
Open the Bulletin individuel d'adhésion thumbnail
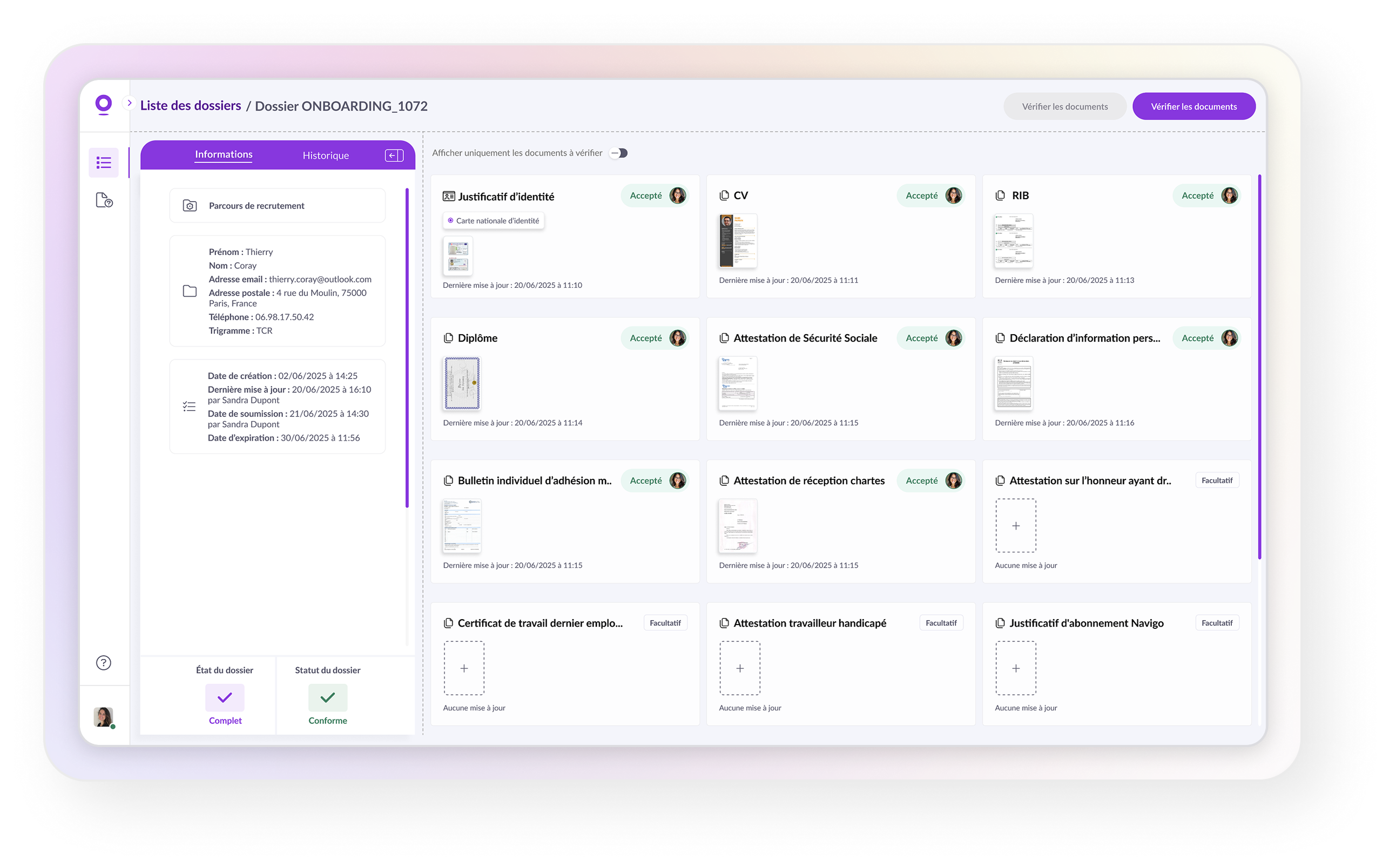point(462,526)
